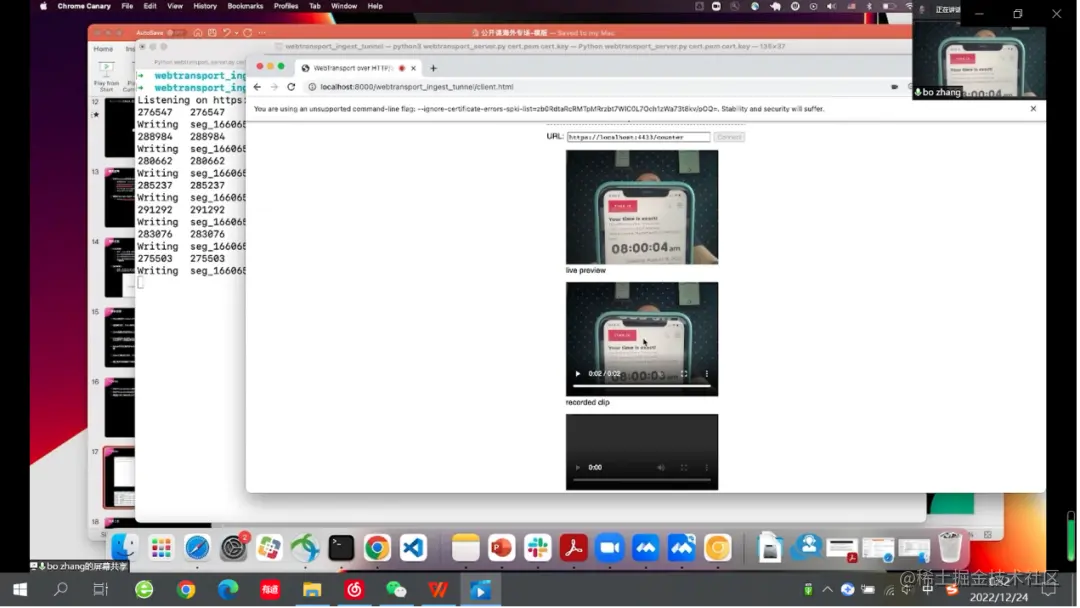1080x608 pixels.
Task: Open System Preferences from the Dock
Action: click(x=233, y=548)
